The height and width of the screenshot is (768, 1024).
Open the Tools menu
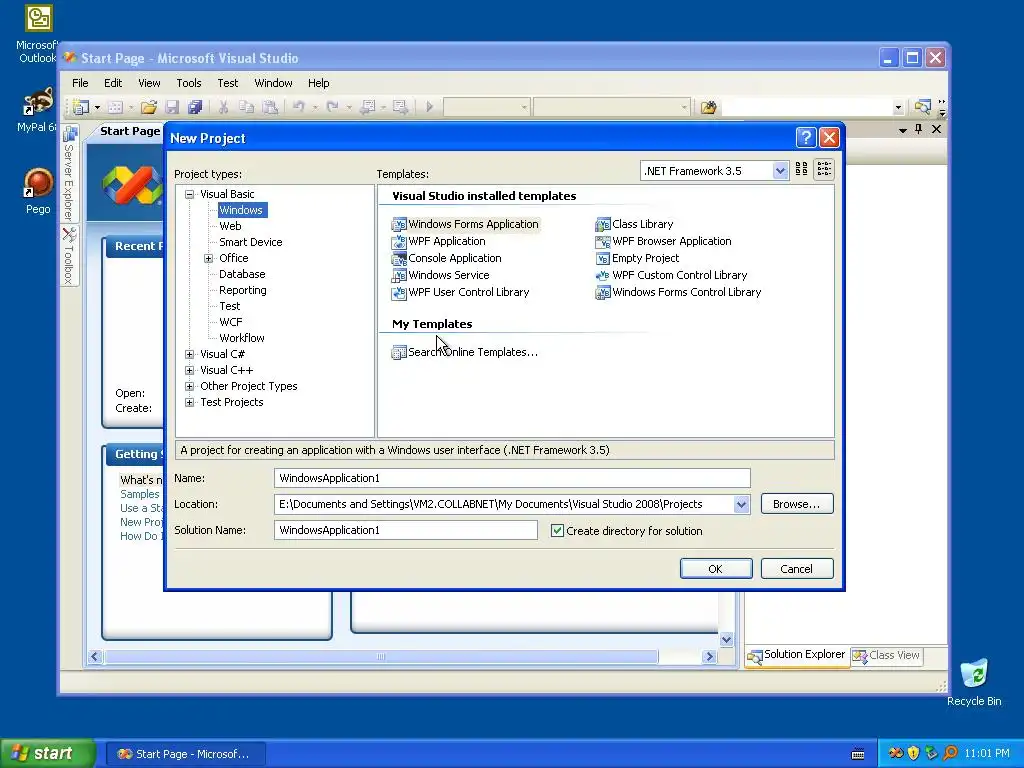[189, 83]
